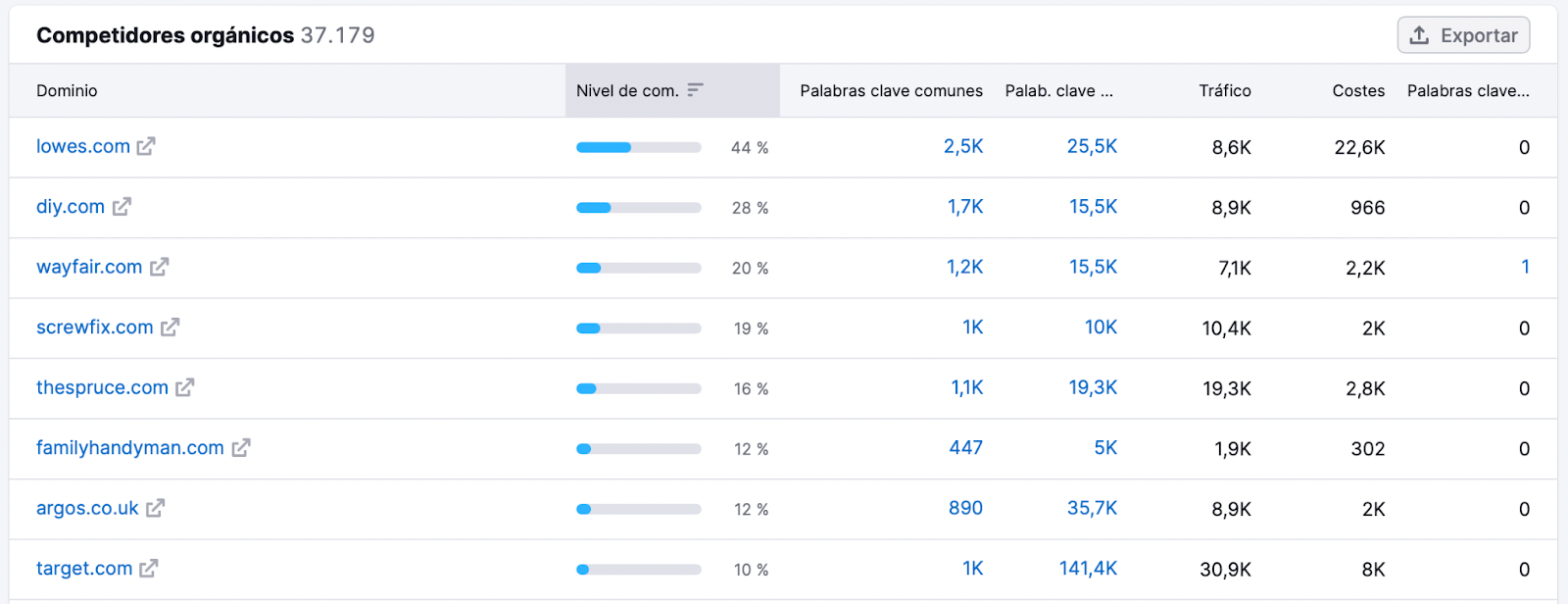Open 141,4K keywords value for target.com
Screen dimensions: 1568x604
pyautogui.click(x=1088, y=569)
